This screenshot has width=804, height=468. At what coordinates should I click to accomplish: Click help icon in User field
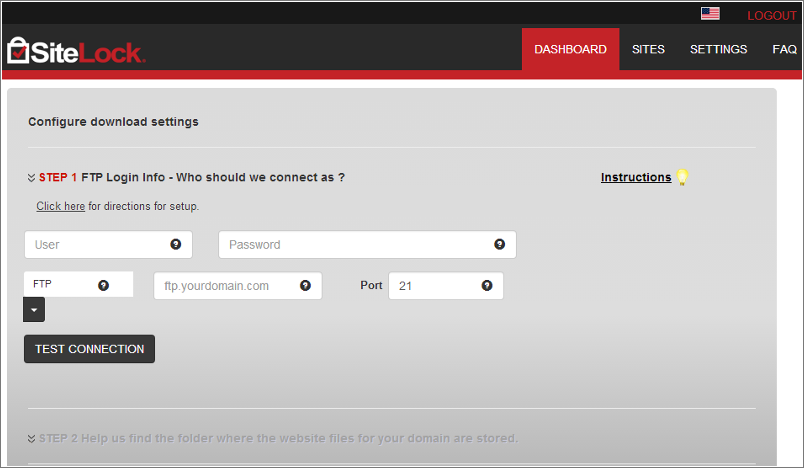click(x=176, y=244)
